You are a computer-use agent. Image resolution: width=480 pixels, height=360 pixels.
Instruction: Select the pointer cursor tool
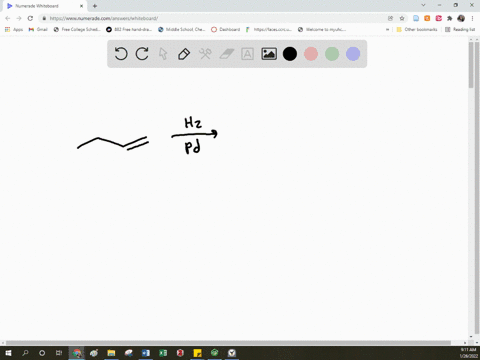point(163,54)
